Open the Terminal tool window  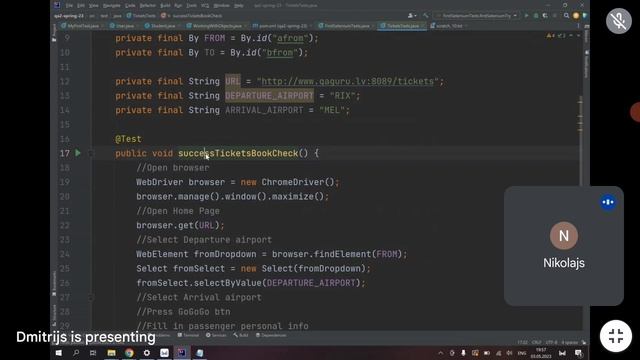(x=188, y=335)
